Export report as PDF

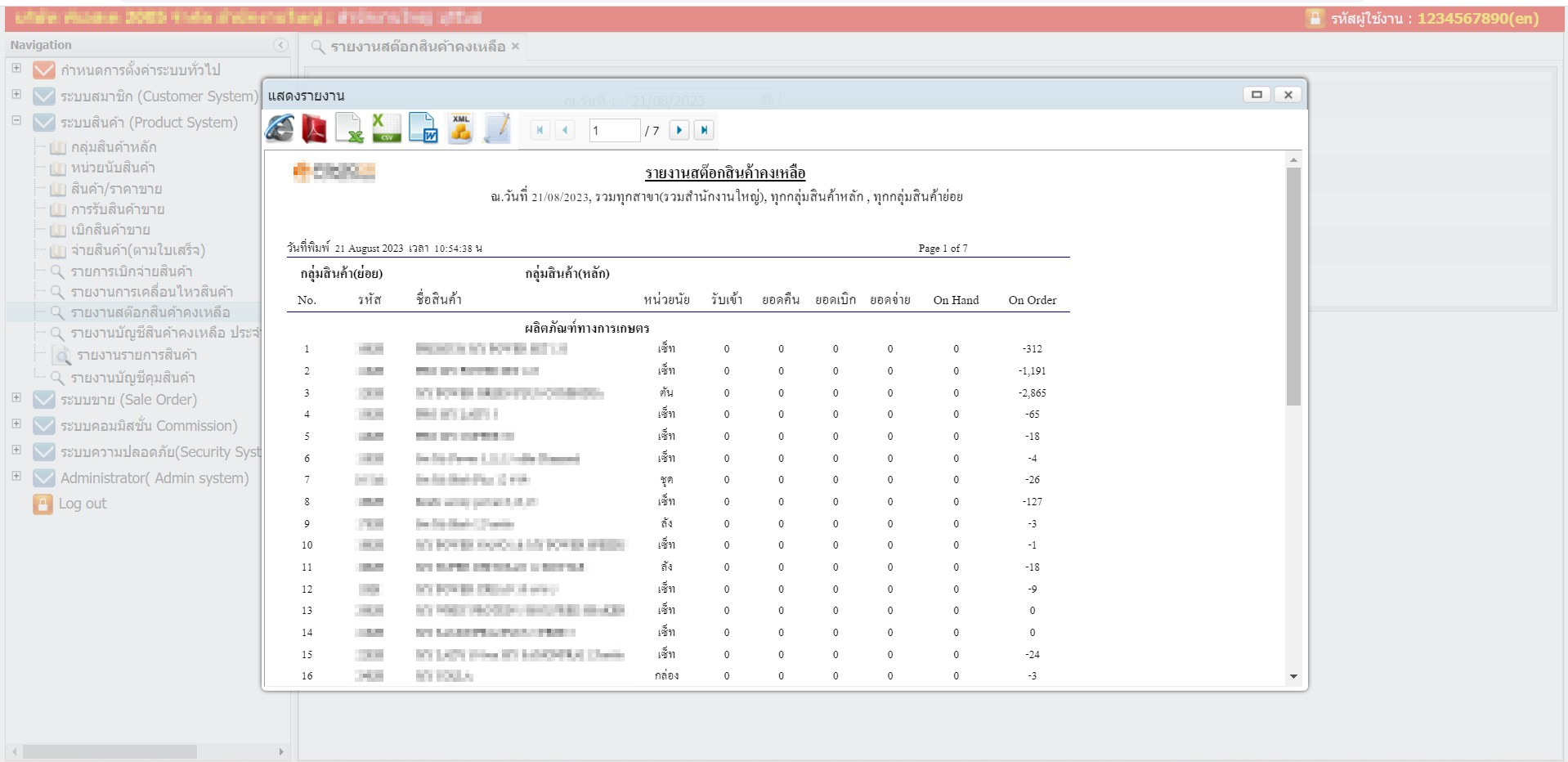(x=315, y=129)
